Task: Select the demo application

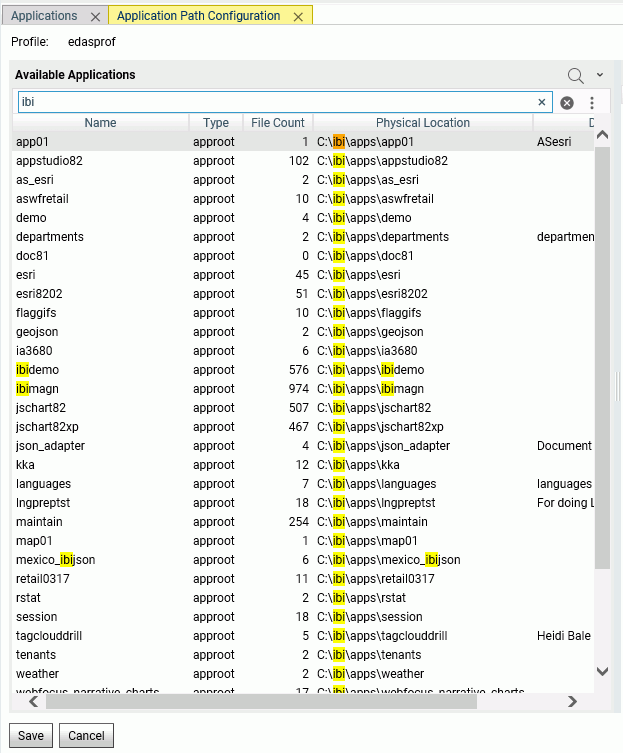Action: pos(31,218)
